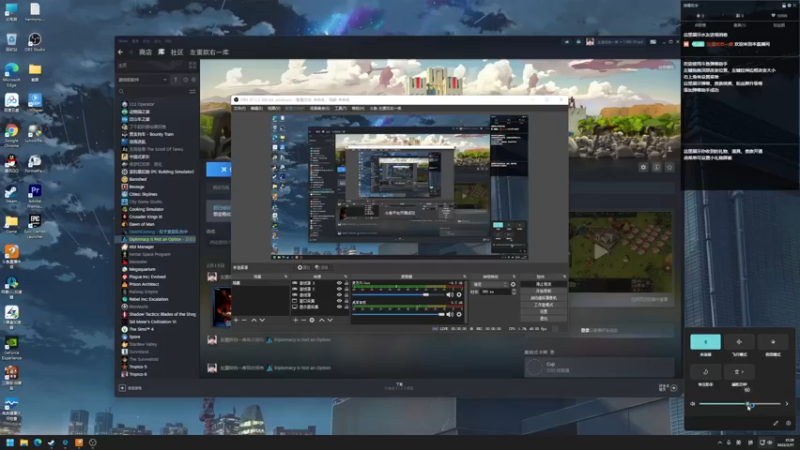Open game settings gear on Steam game page
The image size is (800, 450).
(x=643, y=167)
